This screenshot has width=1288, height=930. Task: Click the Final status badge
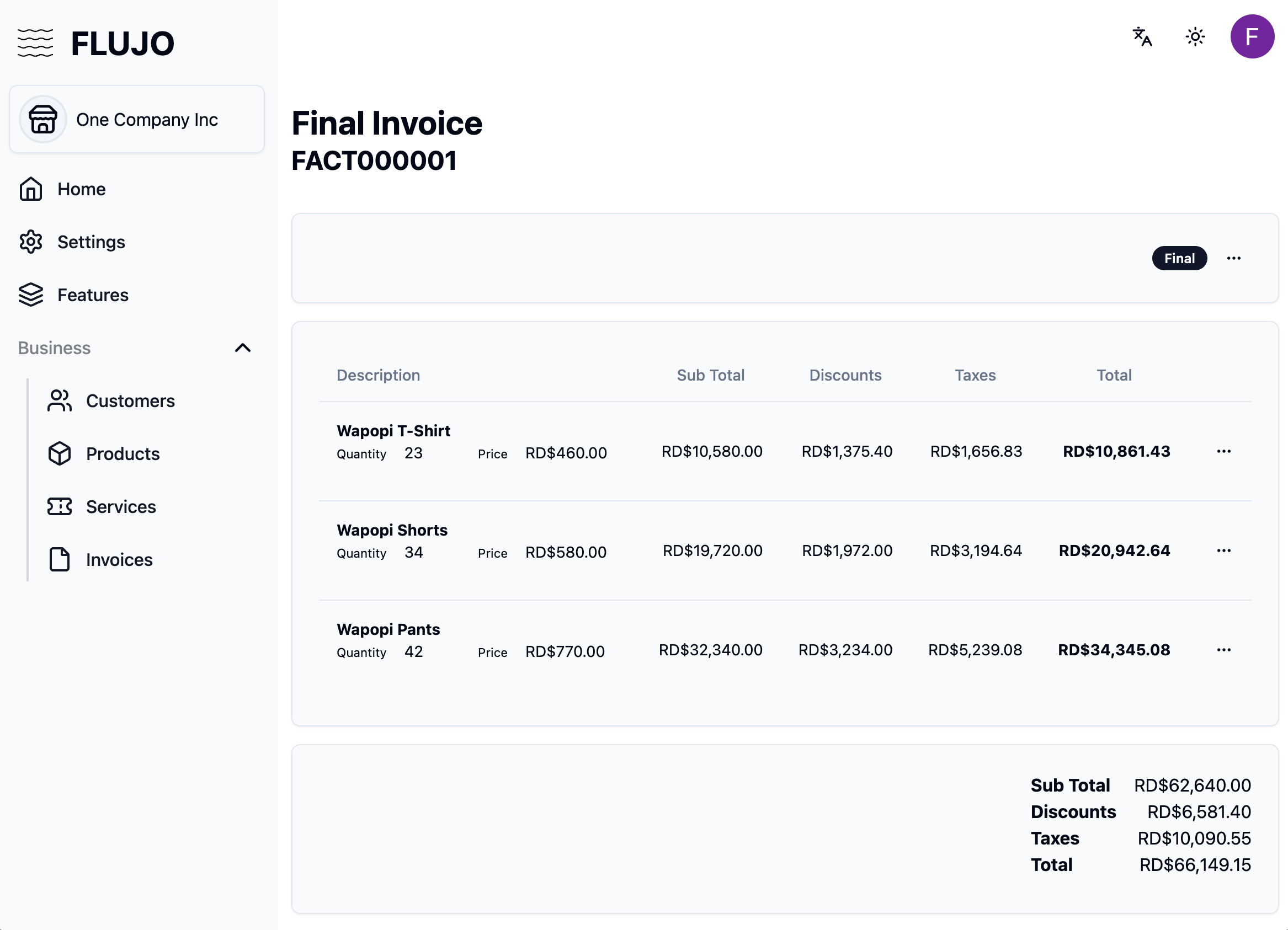(1179, 258)
